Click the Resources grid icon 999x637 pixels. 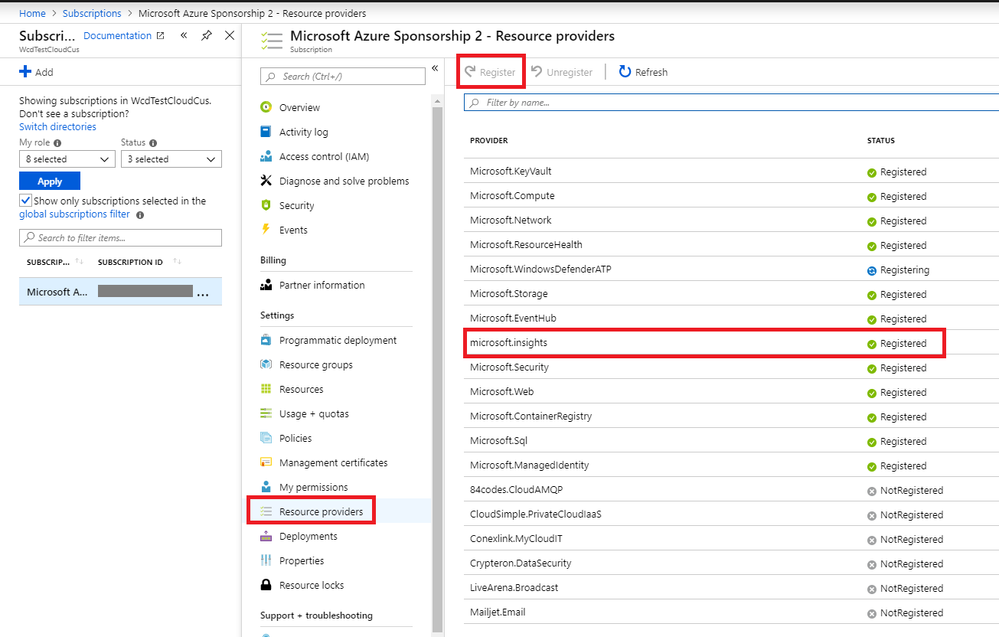click(x=266, y=389)
